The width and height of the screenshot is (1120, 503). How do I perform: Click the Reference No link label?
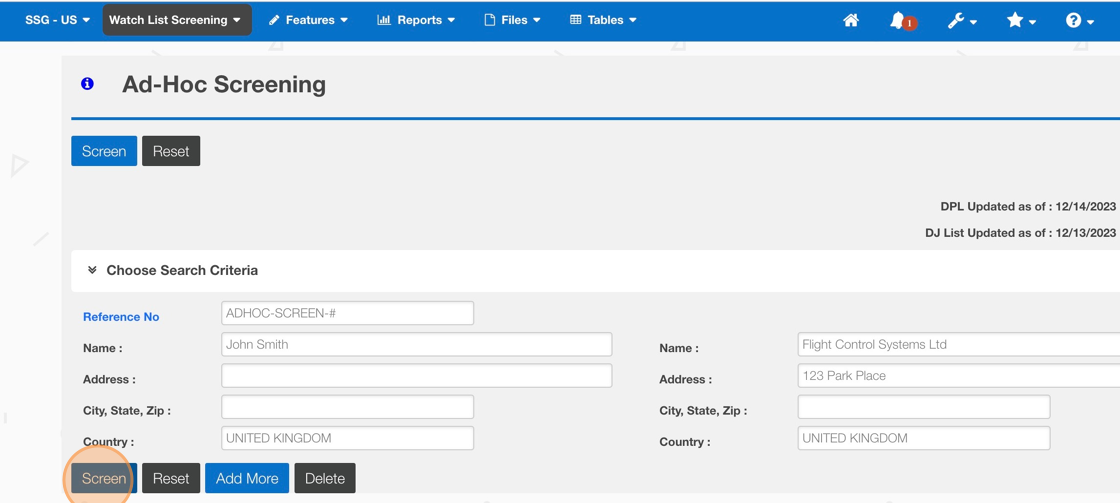tap(121, 317)
